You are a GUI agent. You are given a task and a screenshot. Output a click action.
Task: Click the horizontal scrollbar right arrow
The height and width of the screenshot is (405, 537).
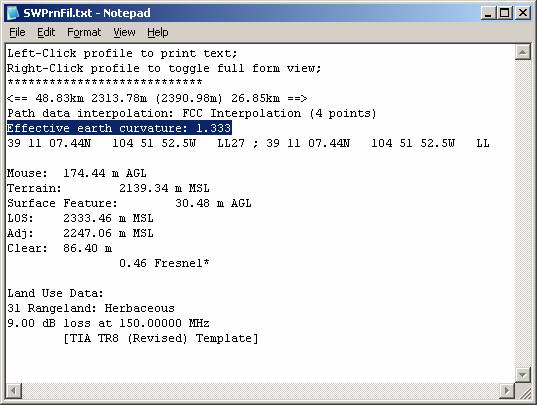point(507,391)
